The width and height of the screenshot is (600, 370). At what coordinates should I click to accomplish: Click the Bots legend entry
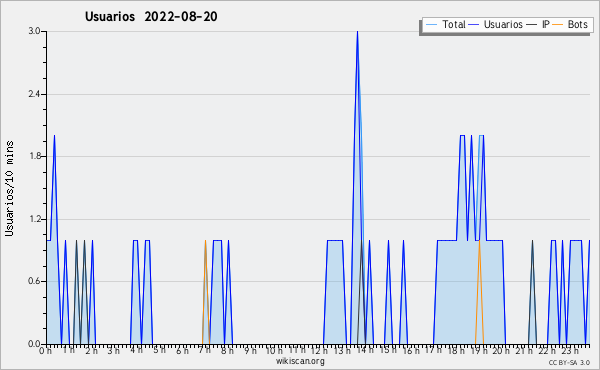tap(571, 24)
